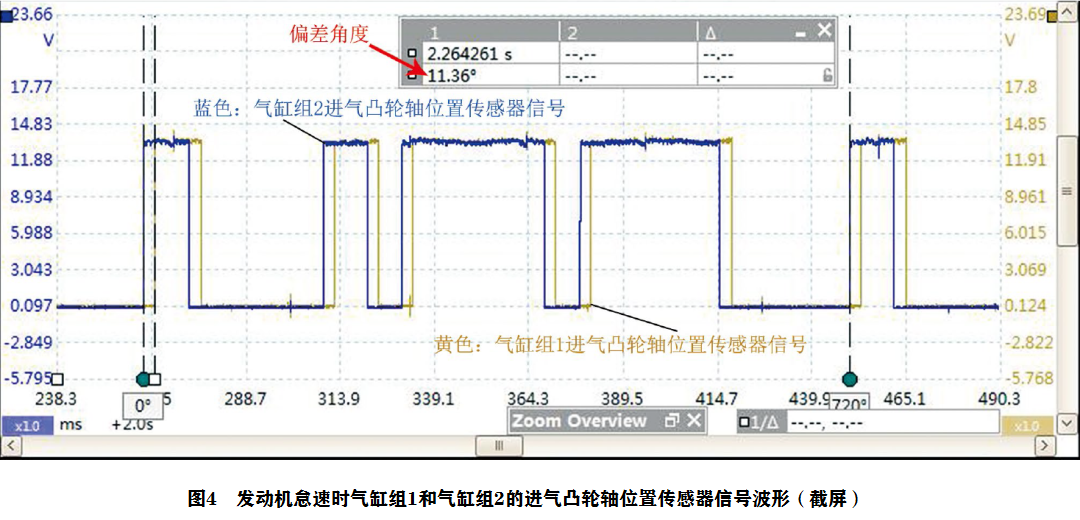1080x520 pixels.
Task: Click the 490.3 time axis value
Action: pyautogui.click(x=997, y=398)
